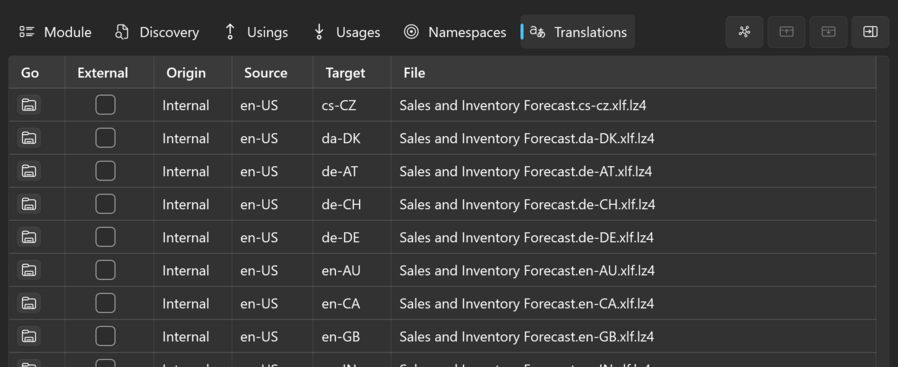Screen dimensions: 898x367
Task: Click the en-AU target cell
Action: click(352, 270)
